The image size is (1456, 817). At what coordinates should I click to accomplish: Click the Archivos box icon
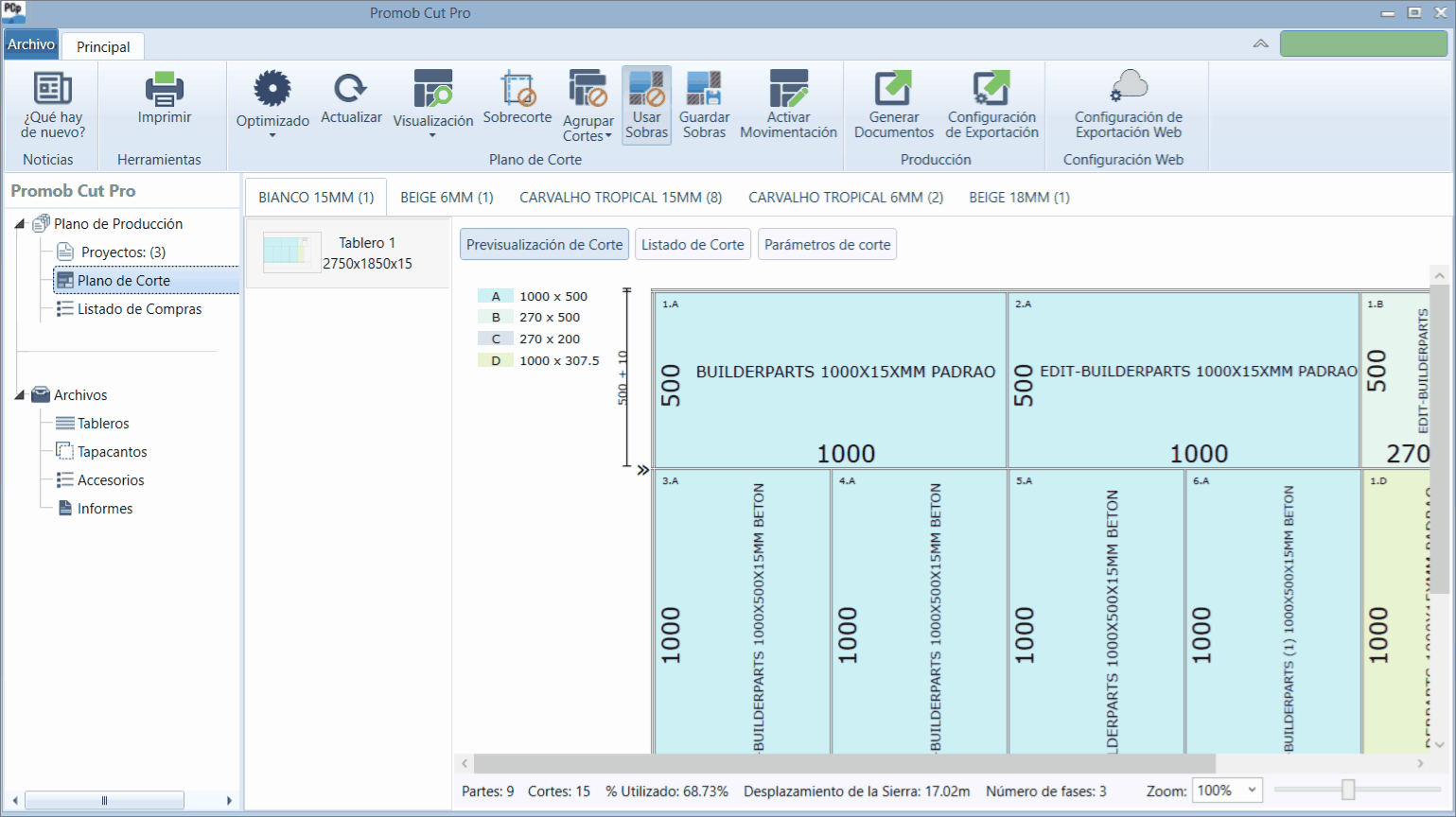41,394
